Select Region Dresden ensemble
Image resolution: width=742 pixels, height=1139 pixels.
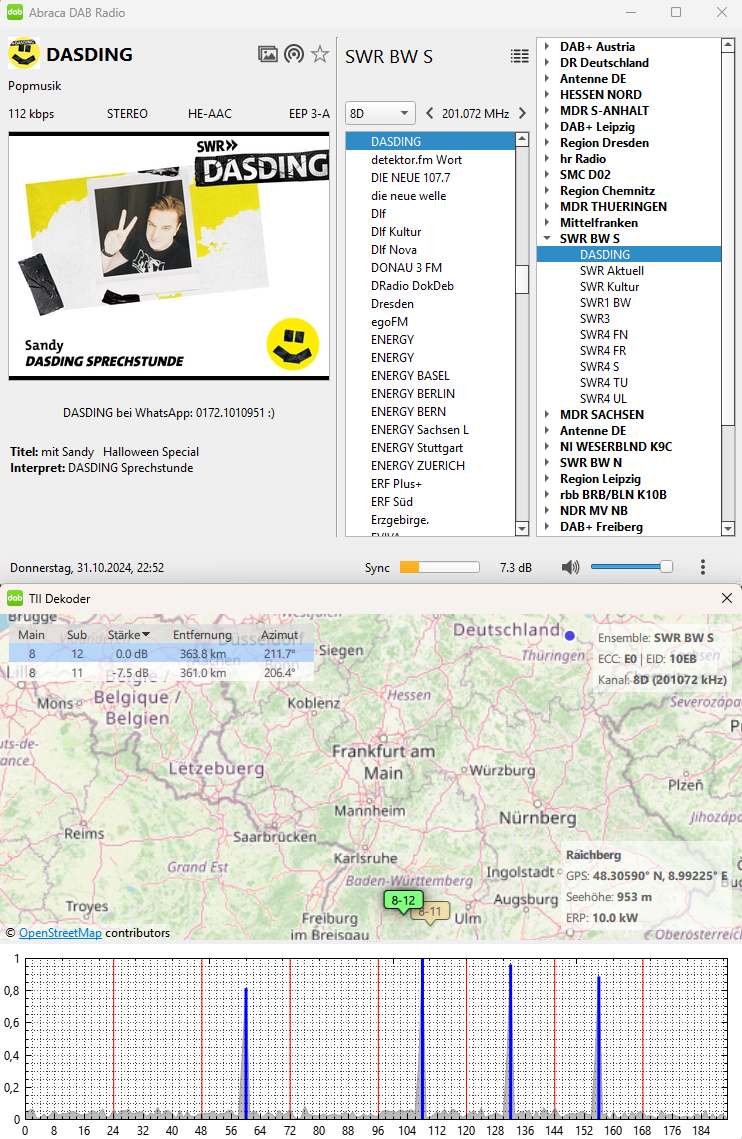click(604, 142)
